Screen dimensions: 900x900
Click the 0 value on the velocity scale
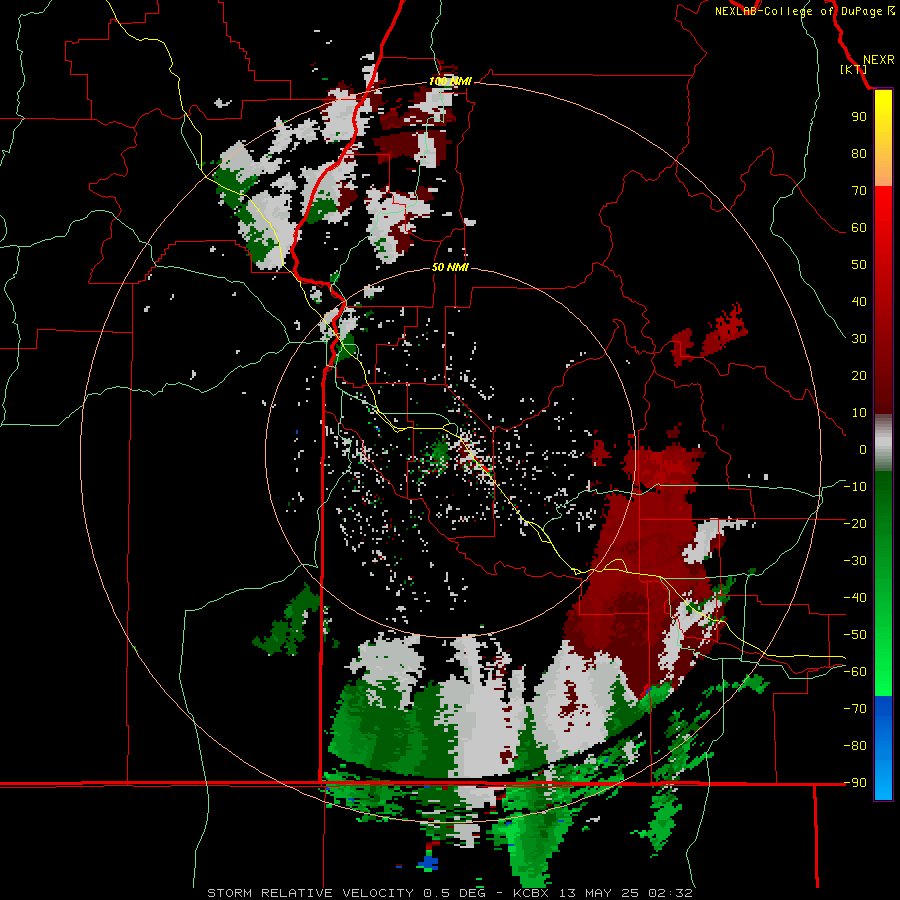863,449
